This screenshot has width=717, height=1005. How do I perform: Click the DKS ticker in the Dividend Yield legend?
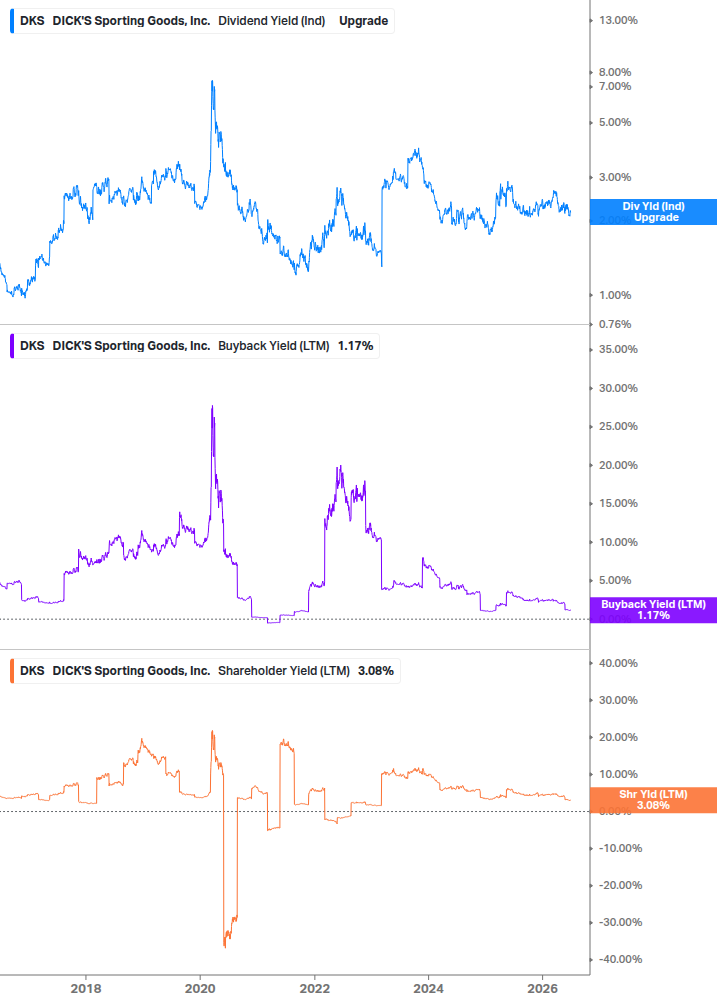coord(32,21)
